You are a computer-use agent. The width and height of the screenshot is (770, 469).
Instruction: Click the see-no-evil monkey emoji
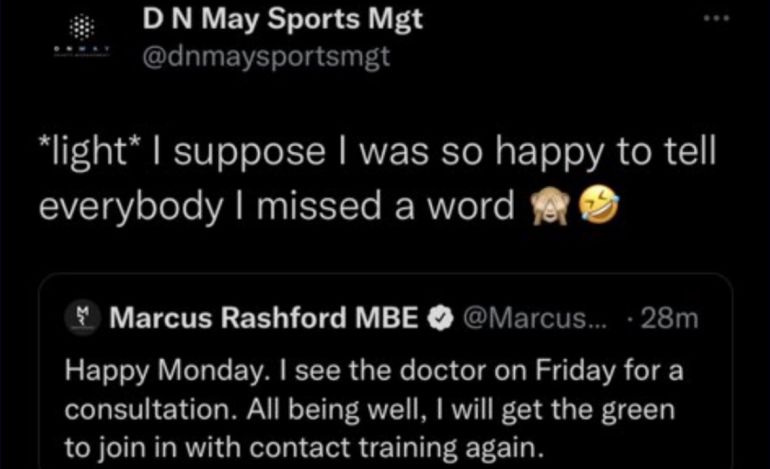549,207
